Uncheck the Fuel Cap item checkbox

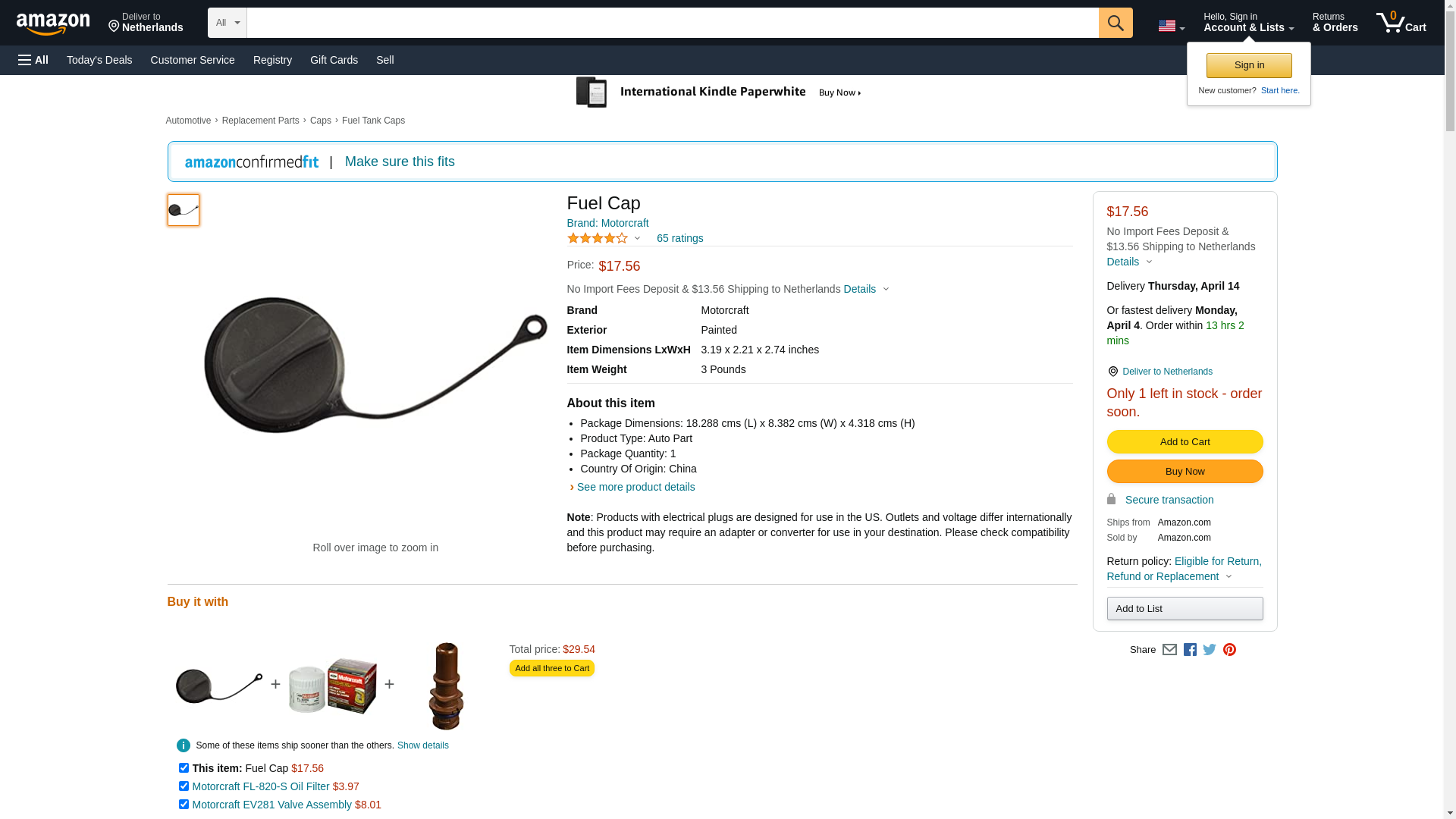tap(184, 768)
